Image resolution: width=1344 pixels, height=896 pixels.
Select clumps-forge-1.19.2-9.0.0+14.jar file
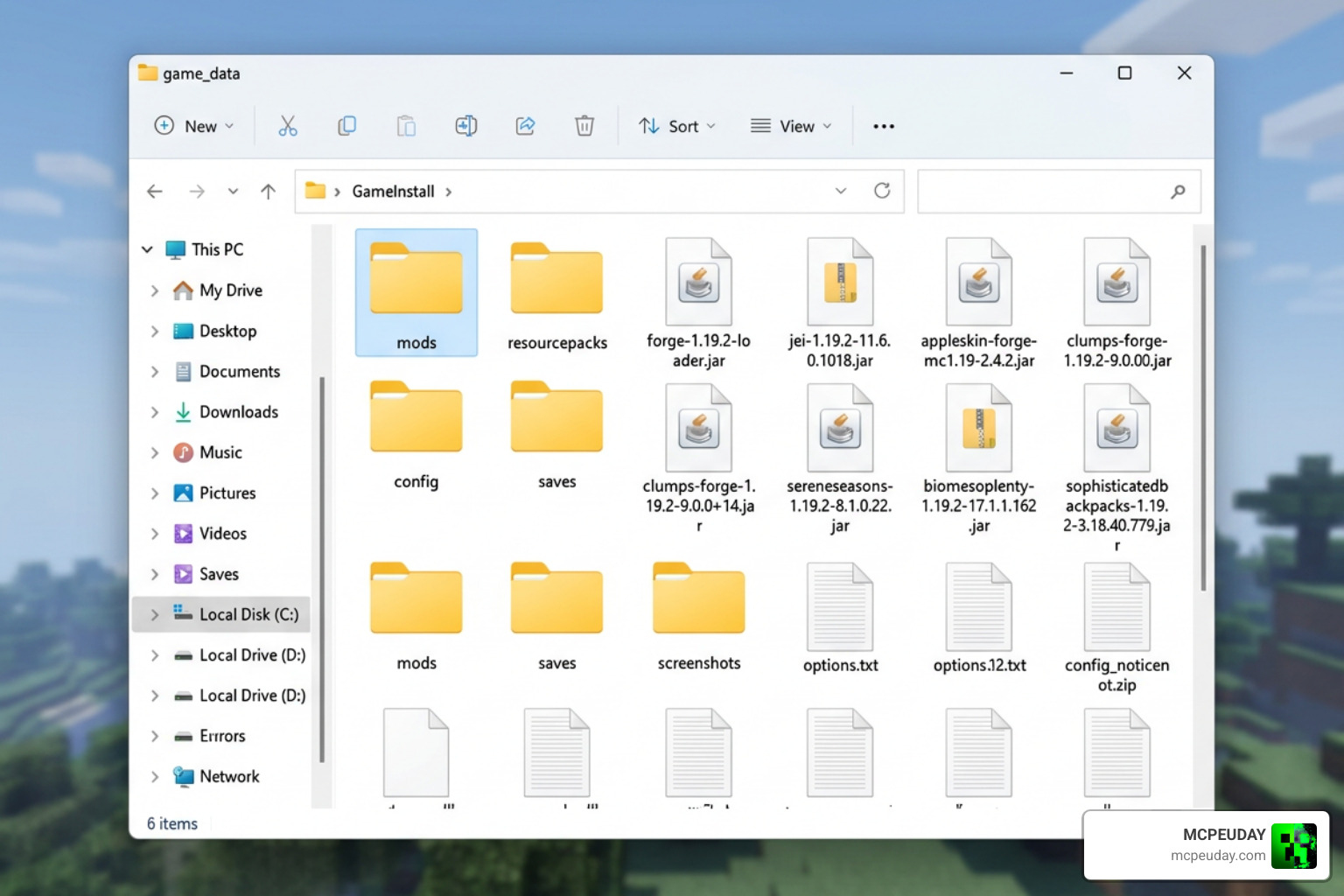(698, 458)
